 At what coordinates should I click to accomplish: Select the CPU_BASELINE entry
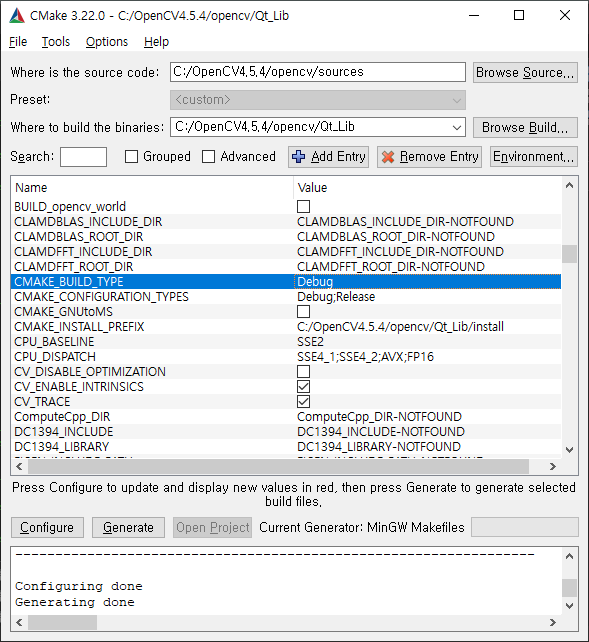pyautogui.click(x=54, y=341)
